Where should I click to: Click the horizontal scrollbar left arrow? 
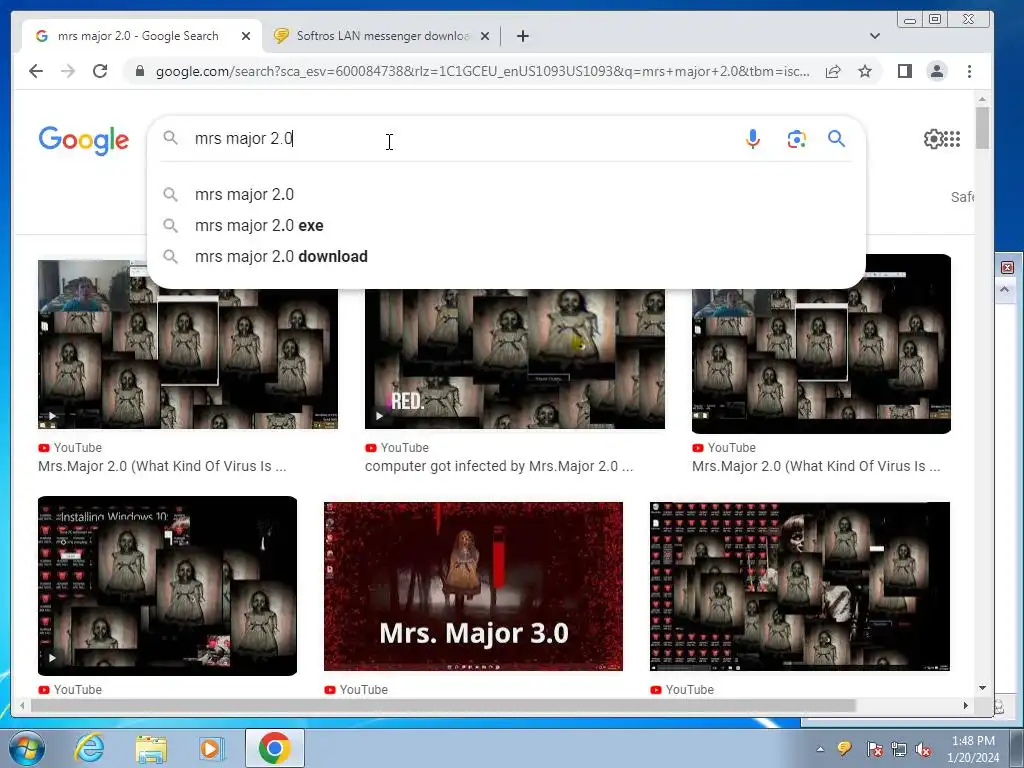coord(23,705)
